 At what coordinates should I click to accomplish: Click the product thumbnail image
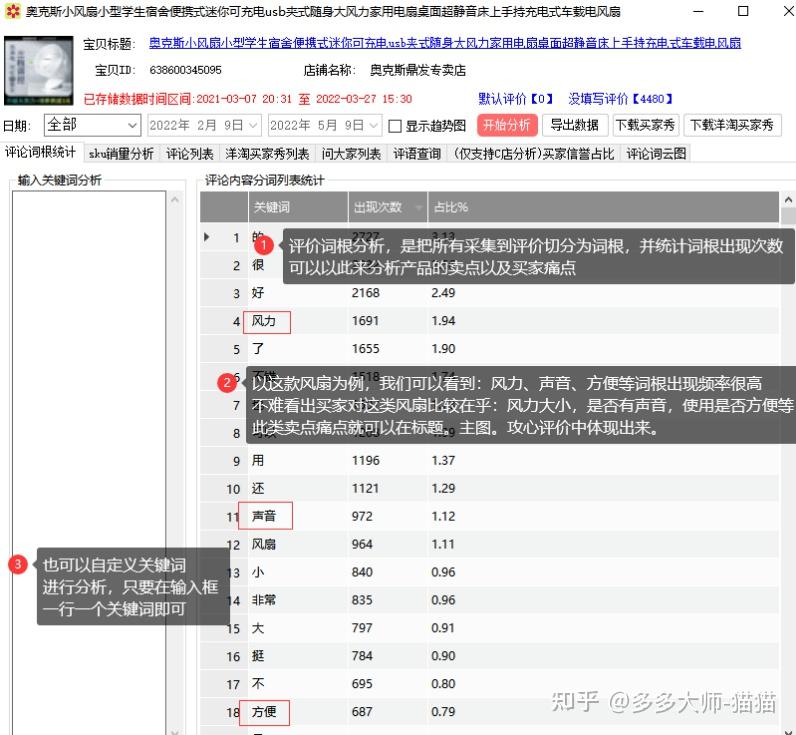tap(40, 70)
